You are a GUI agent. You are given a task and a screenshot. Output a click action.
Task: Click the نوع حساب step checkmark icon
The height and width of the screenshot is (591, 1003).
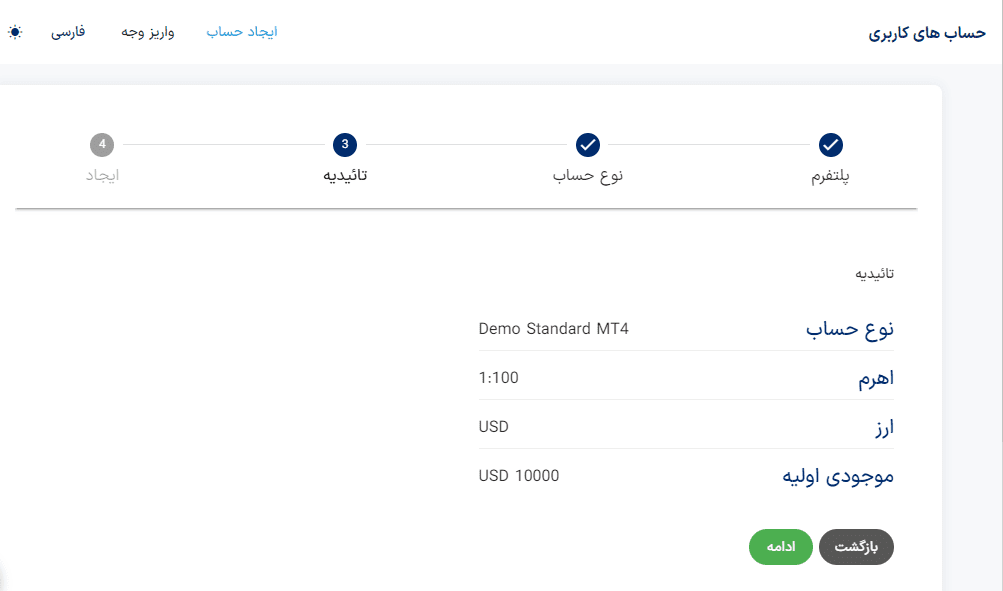pos(587,145)
